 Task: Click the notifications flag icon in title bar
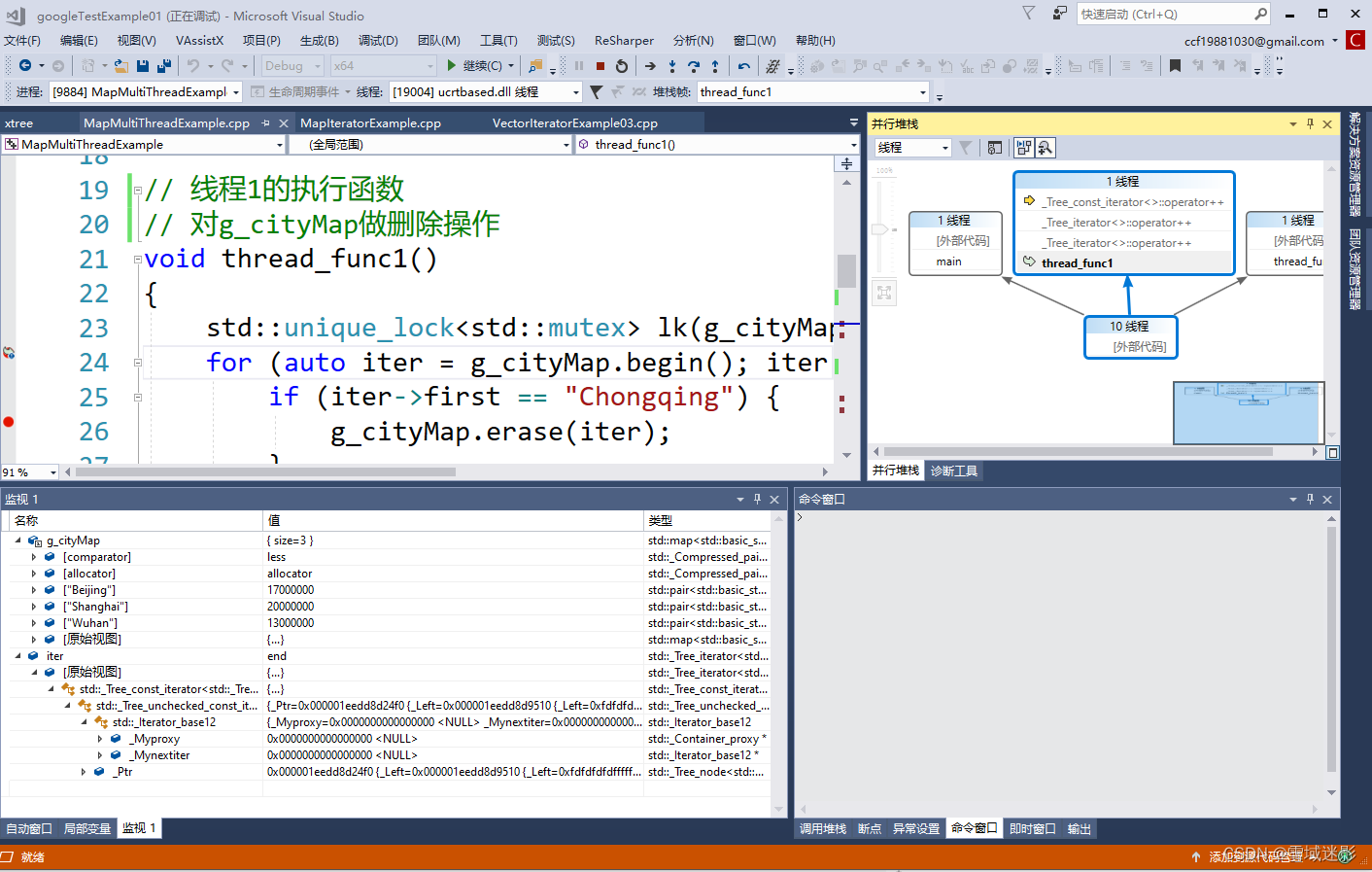[1028, 14]
